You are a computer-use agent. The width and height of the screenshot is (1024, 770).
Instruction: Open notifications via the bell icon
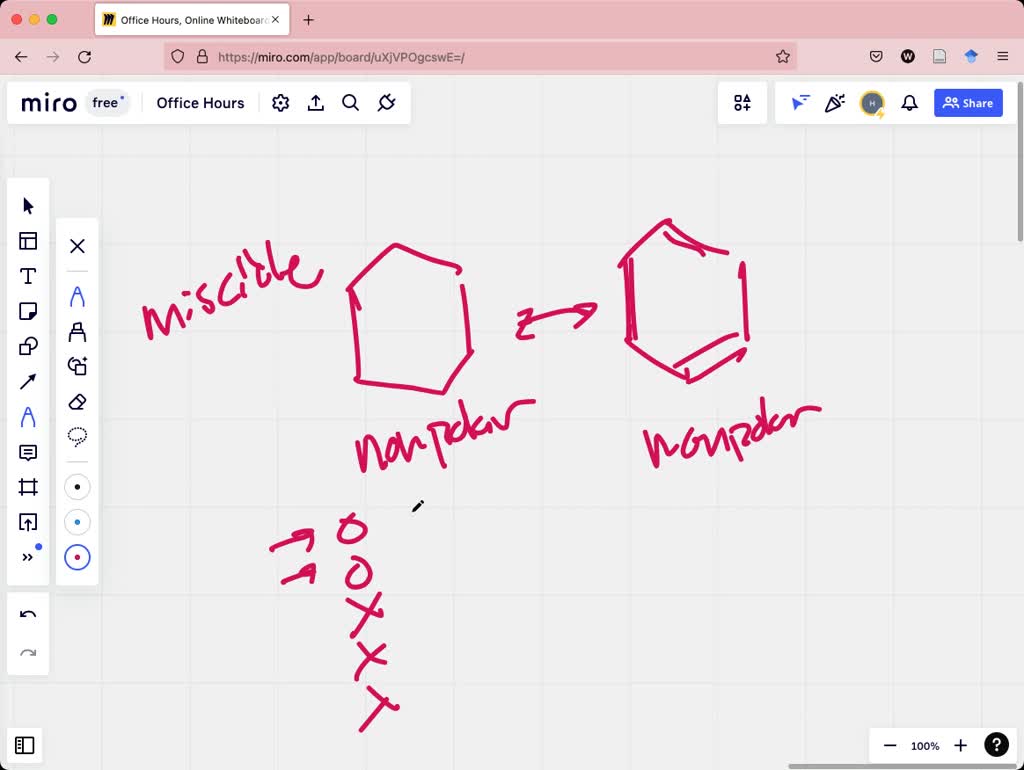click(x=909, y=103)
